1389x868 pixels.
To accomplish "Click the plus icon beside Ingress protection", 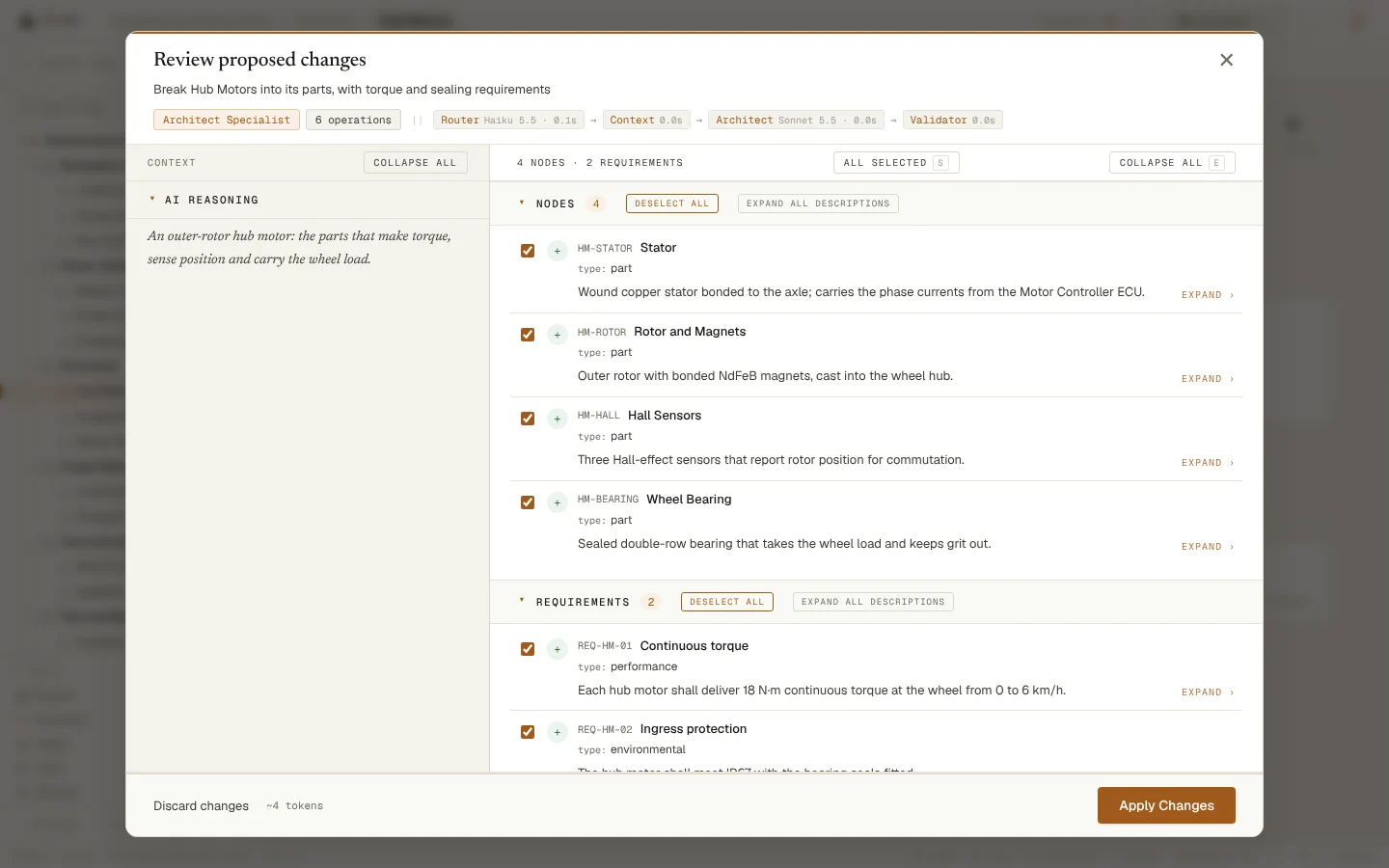I will coord(558,732).
